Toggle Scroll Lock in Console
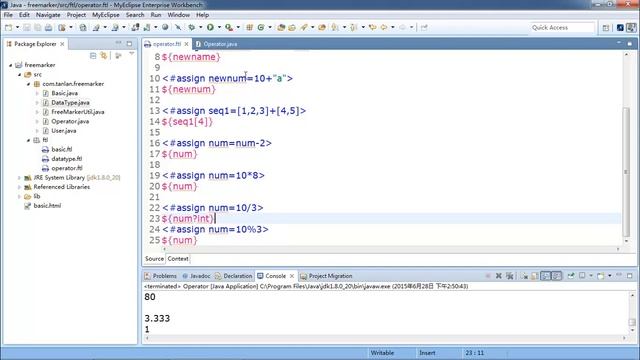 (534, 276)
